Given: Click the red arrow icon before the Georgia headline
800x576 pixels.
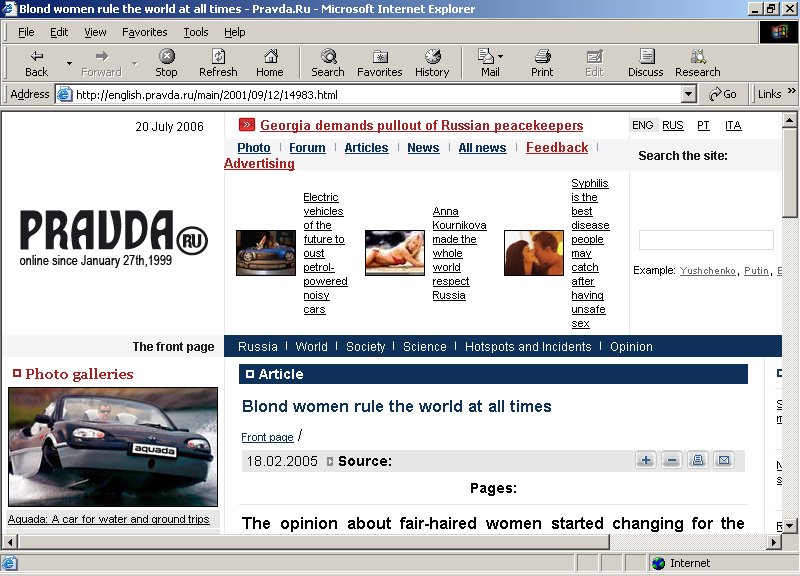Looking at the screenshot, I should click(x=246, y=124).
